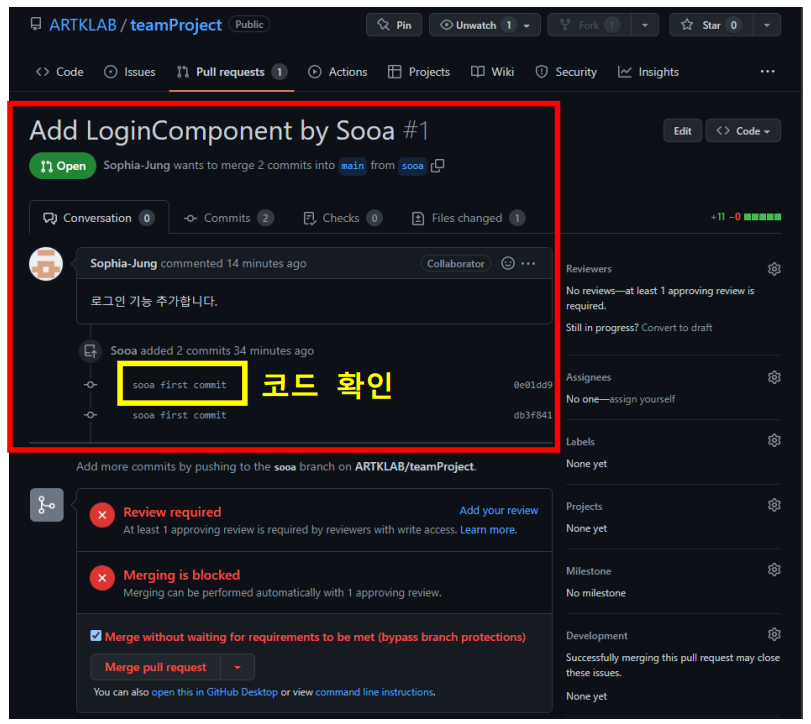The height and width of the screenshot is (724, 811).
Task: Click the main base branch label
Action: [352, 166]
